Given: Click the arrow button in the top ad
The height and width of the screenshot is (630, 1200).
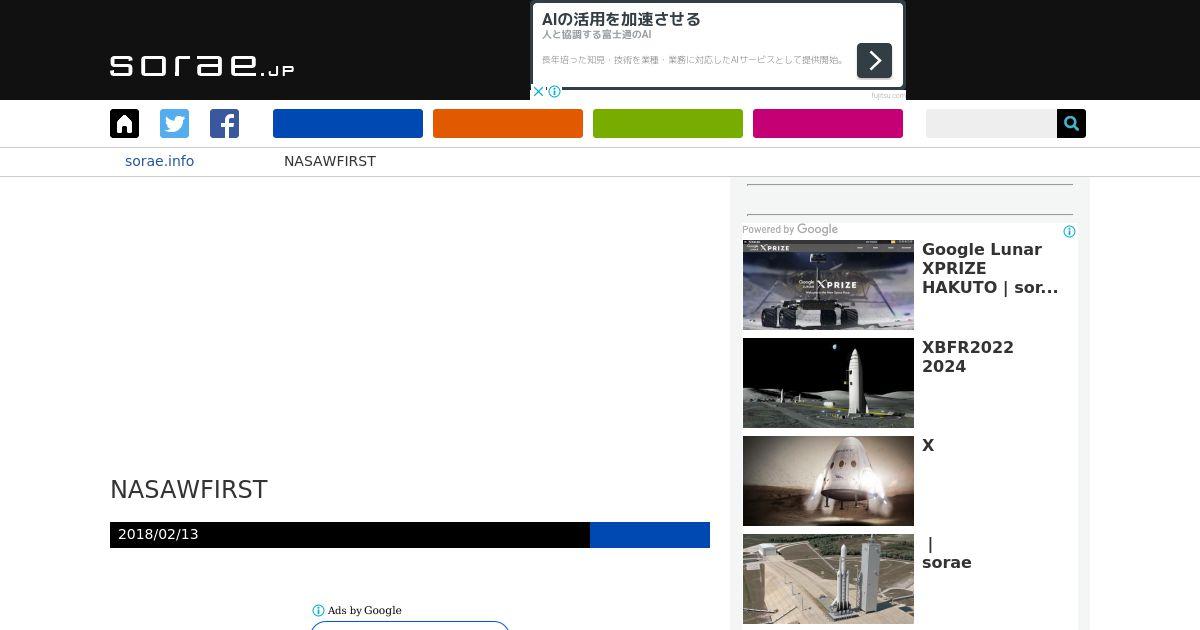Looking at the screenshot, I should coord(874,61).
